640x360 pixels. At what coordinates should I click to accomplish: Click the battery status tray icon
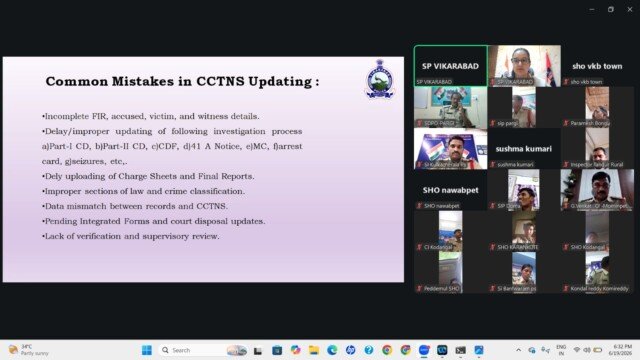pyautogui.click(x=598, y=350)
